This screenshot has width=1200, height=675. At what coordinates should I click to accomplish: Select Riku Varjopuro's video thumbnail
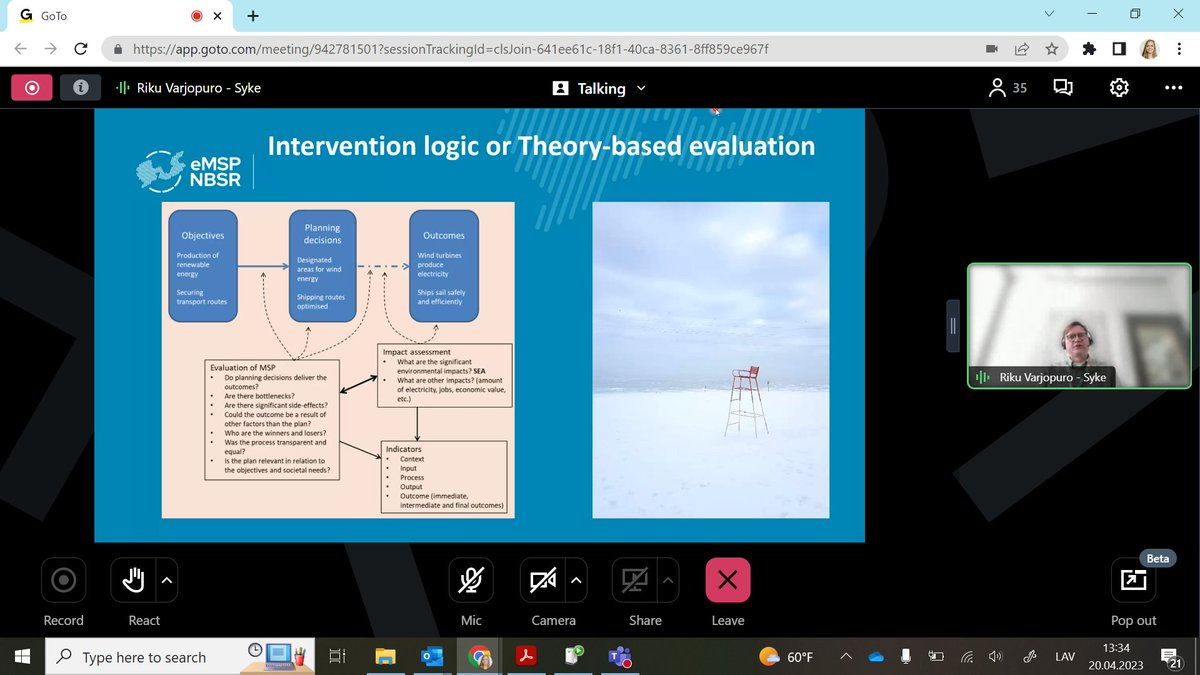1079,326
